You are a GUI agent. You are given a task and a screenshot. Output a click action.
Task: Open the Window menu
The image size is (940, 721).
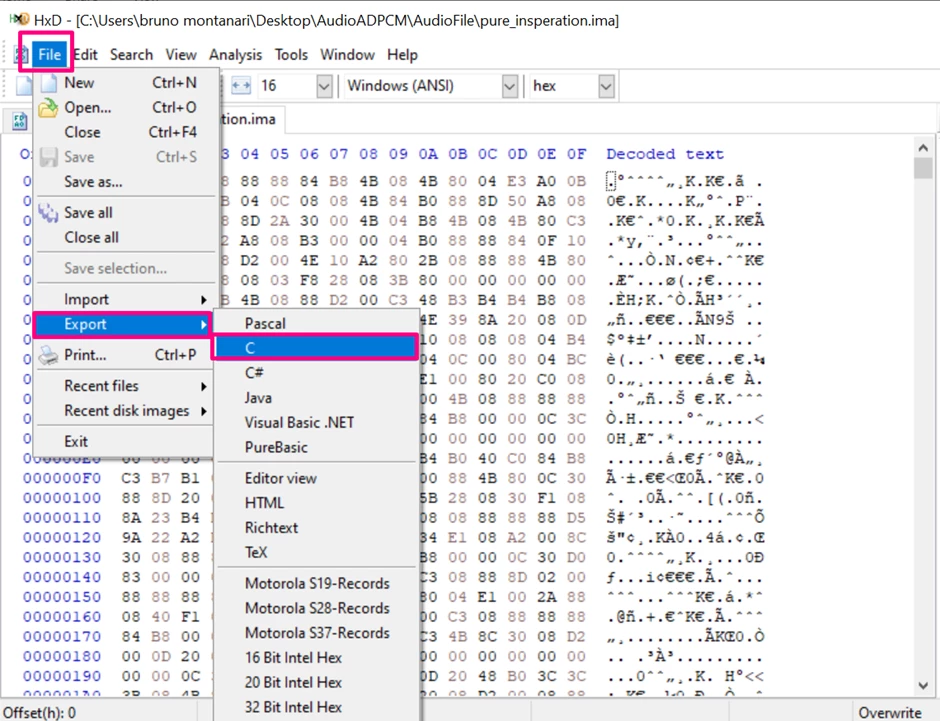[x=348, y=55]
